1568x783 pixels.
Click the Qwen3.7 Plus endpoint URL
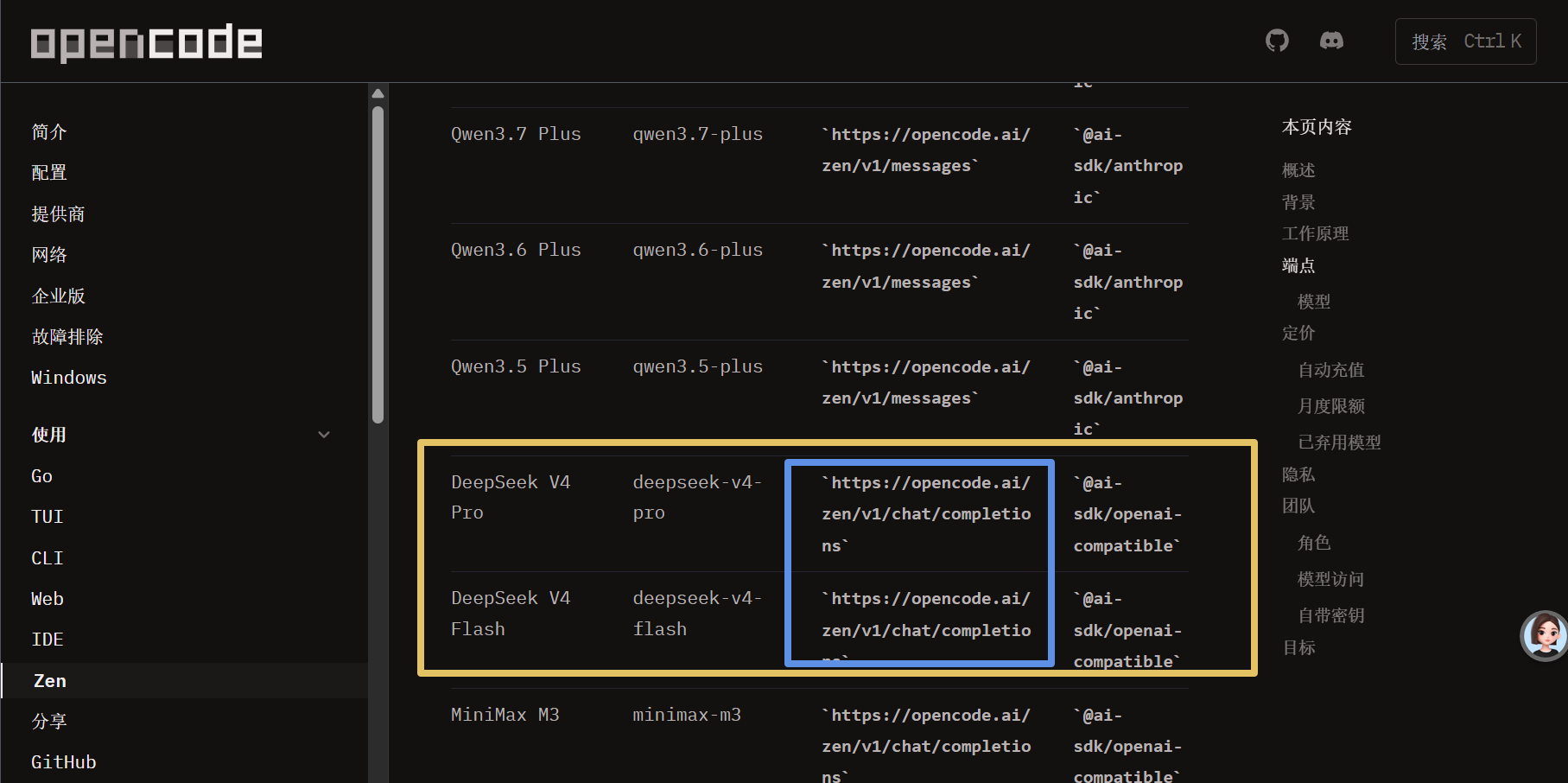click(x=926, y=150)
